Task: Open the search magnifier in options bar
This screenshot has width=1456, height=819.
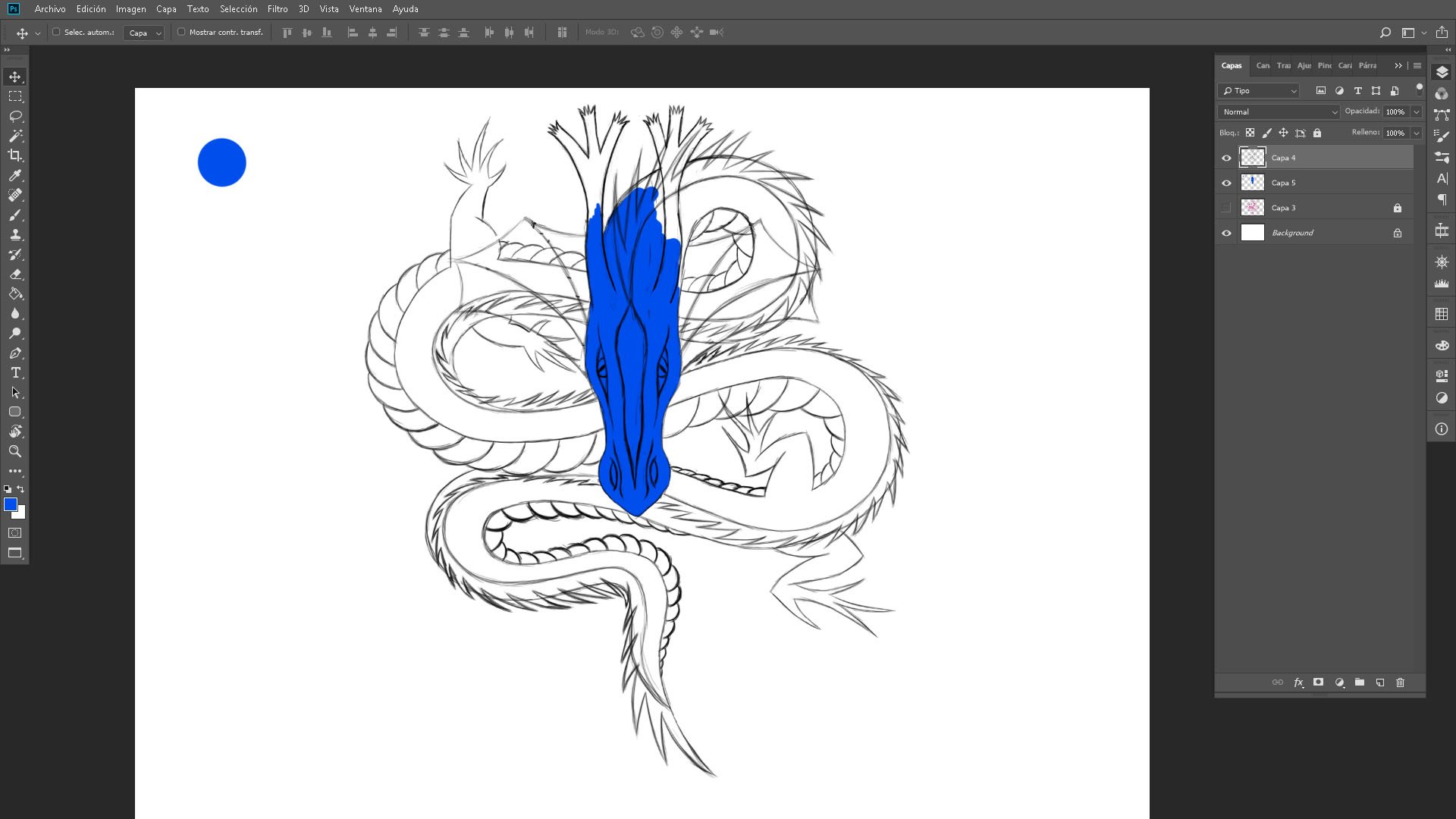Action: click(1385, 33)
